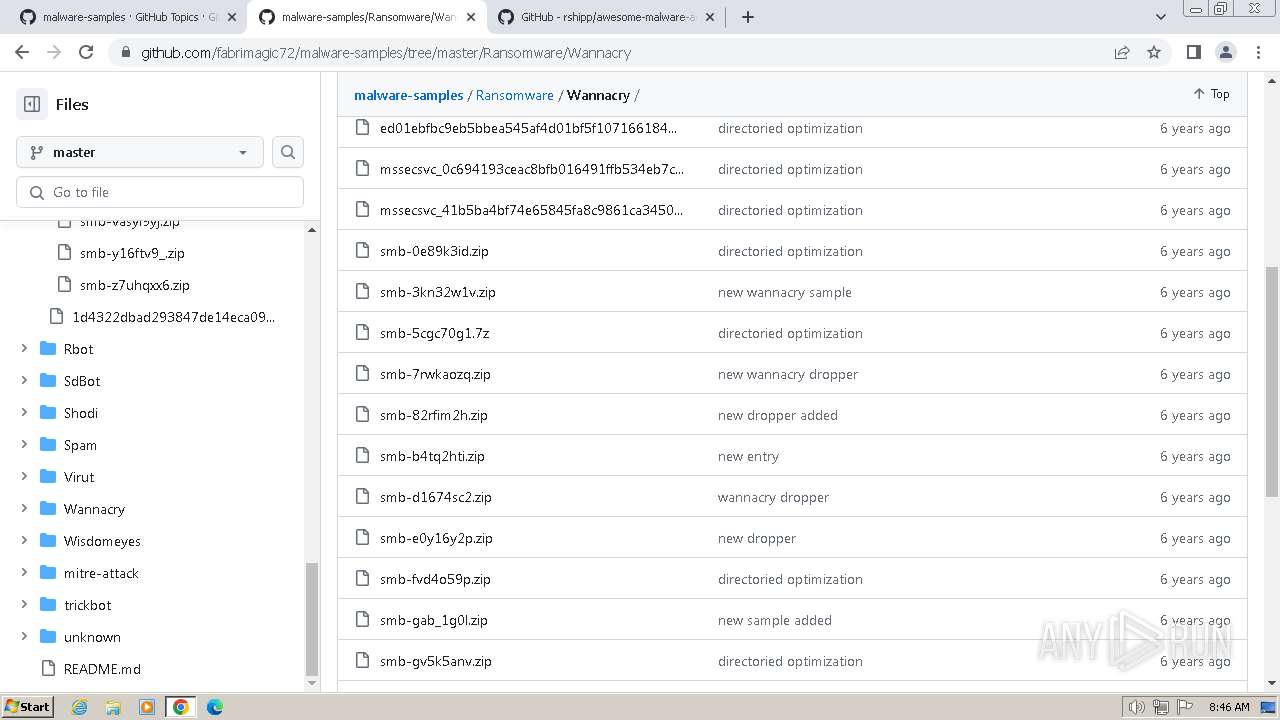This screenshot has height=720, width=1280.
Task: Open smb-gv5k5anv.zip file link
Action: coord(436,661)
